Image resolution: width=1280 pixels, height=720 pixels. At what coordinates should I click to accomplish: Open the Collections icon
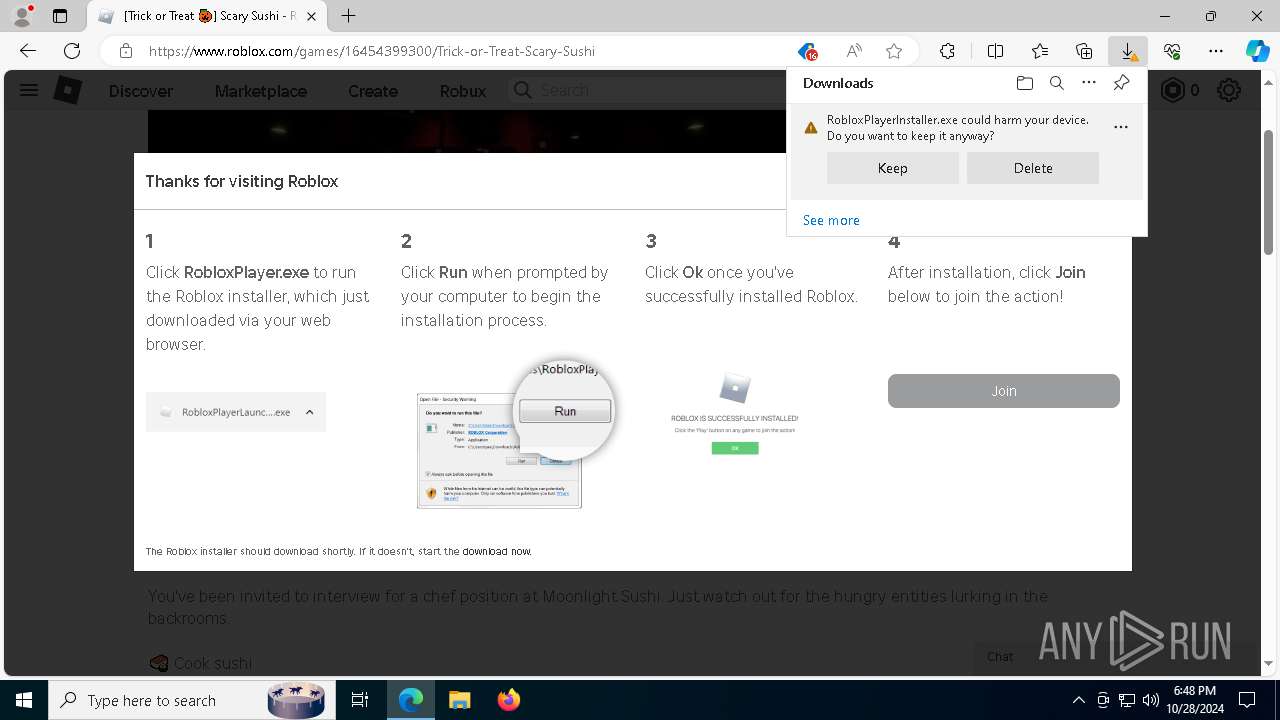point(1084,51)
